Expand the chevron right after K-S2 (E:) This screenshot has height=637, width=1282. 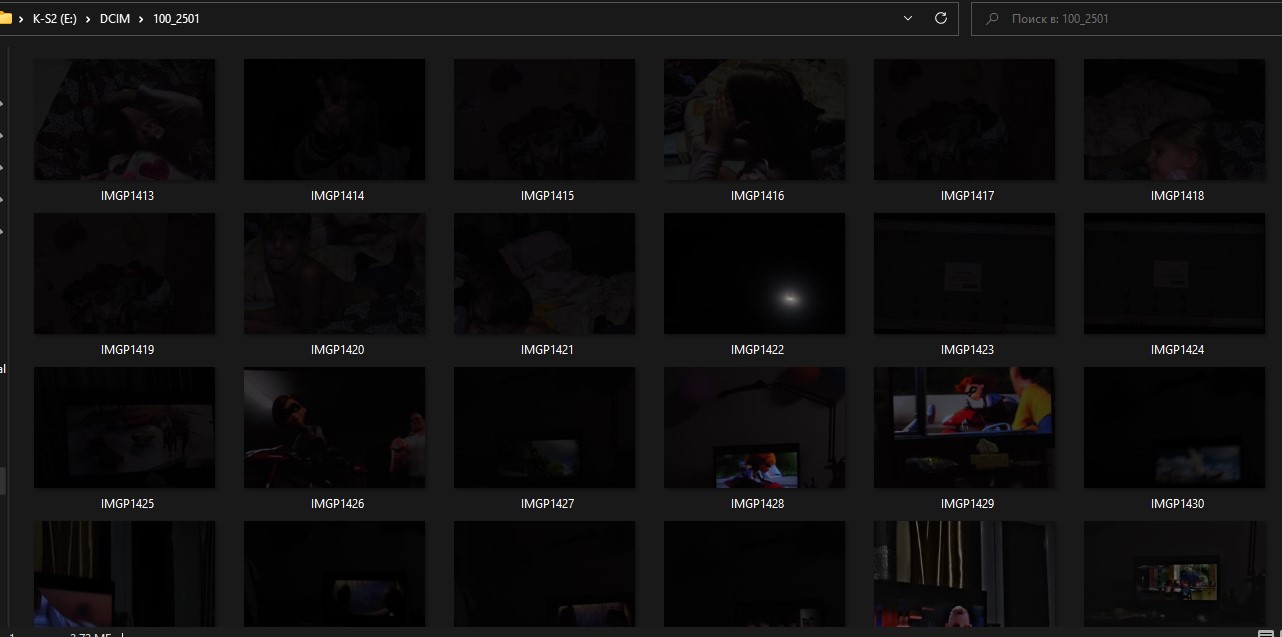[89, 19]
